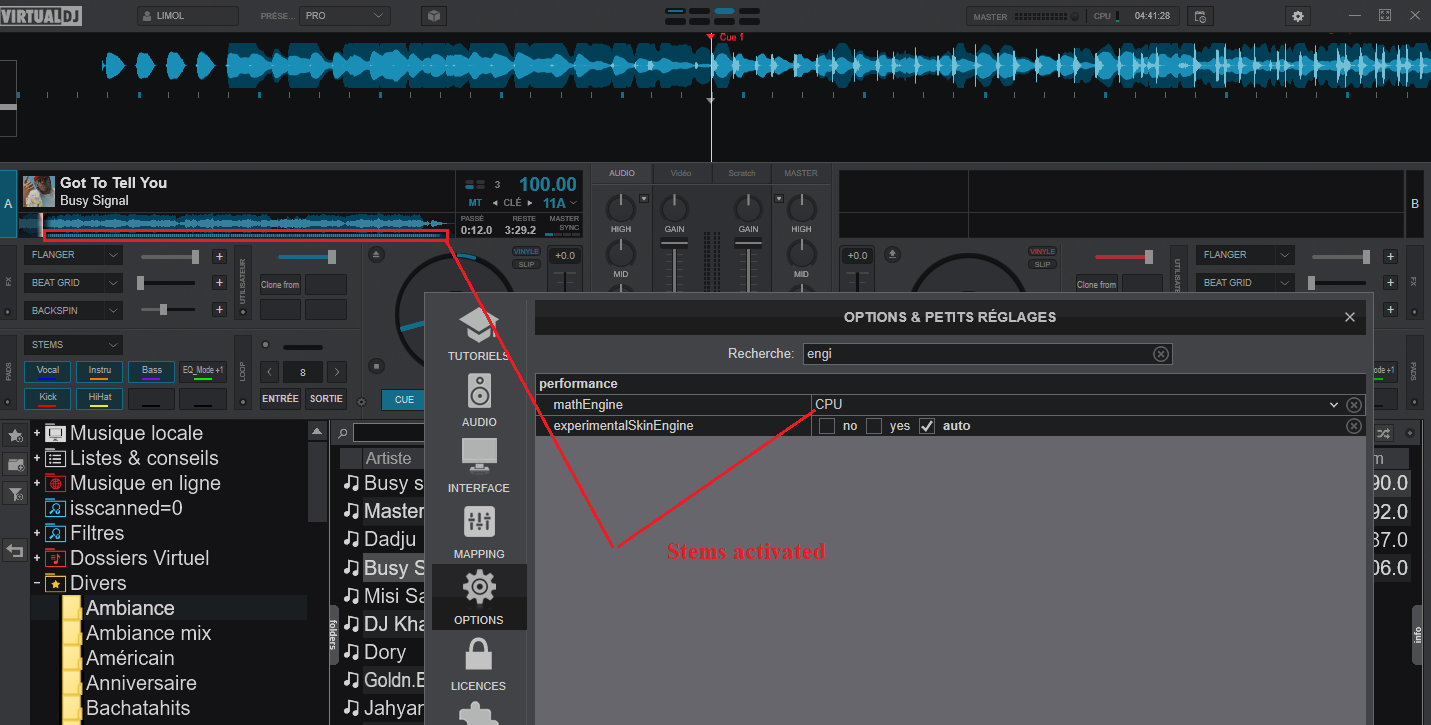Select the Ambiance mix folder
Screen dimensions: 1431x725
point(148,633)
